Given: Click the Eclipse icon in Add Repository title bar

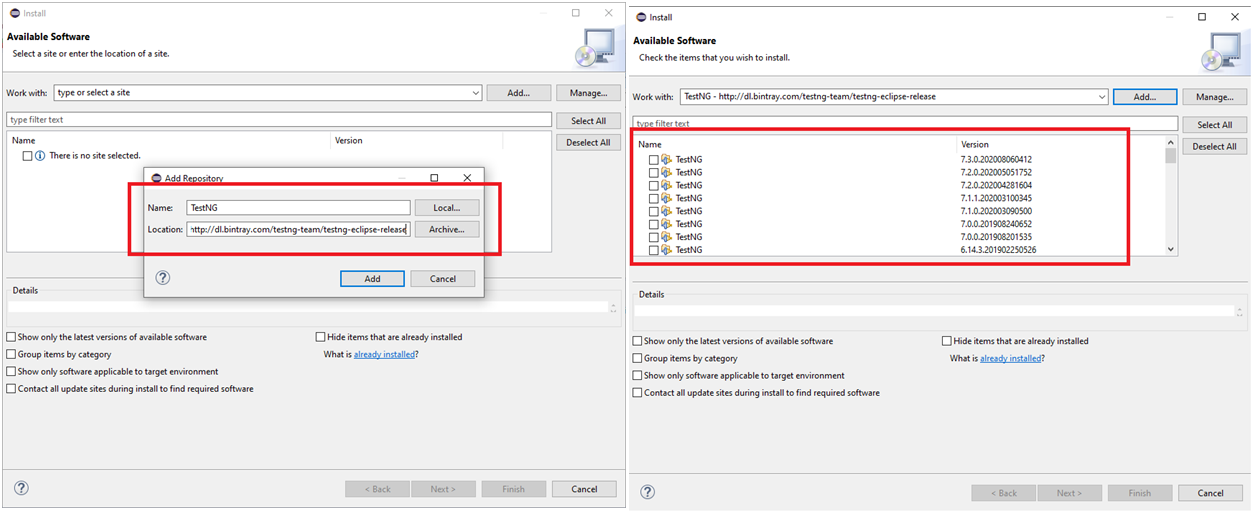Looking at the screenshot, I should point(156,178).
